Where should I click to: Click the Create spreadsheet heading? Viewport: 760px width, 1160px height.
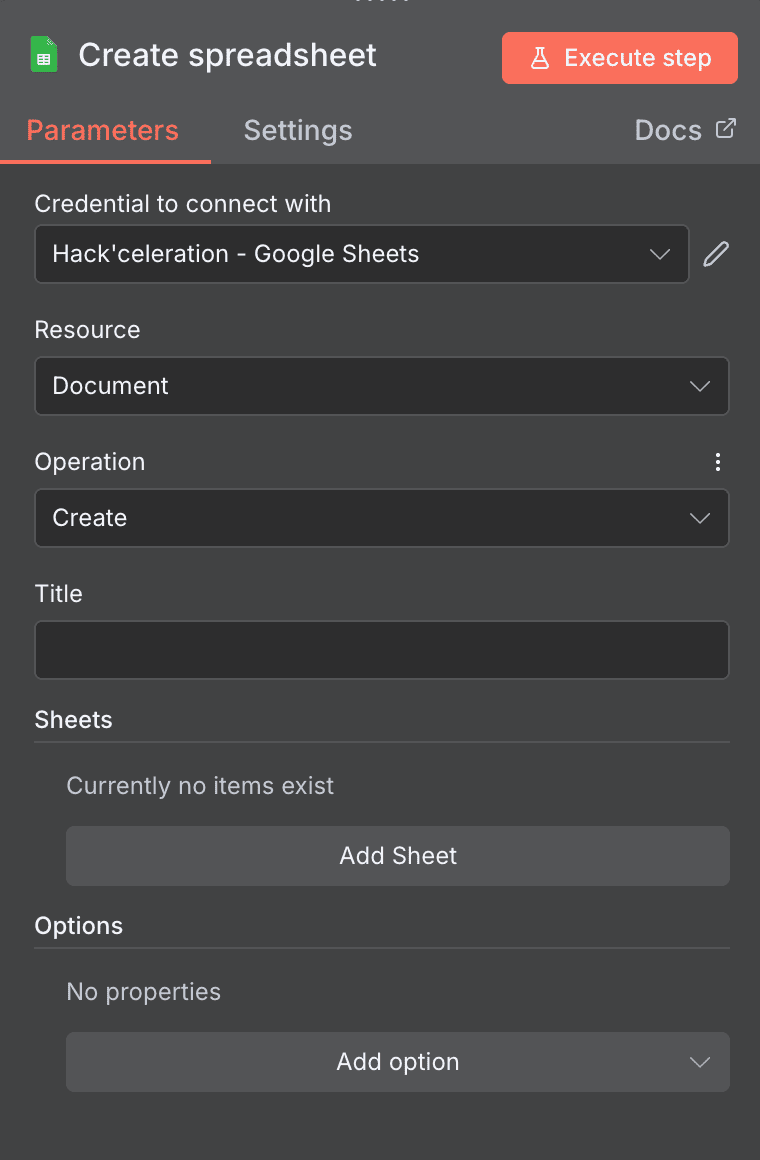pyautogui.click(x=227, y=55)
